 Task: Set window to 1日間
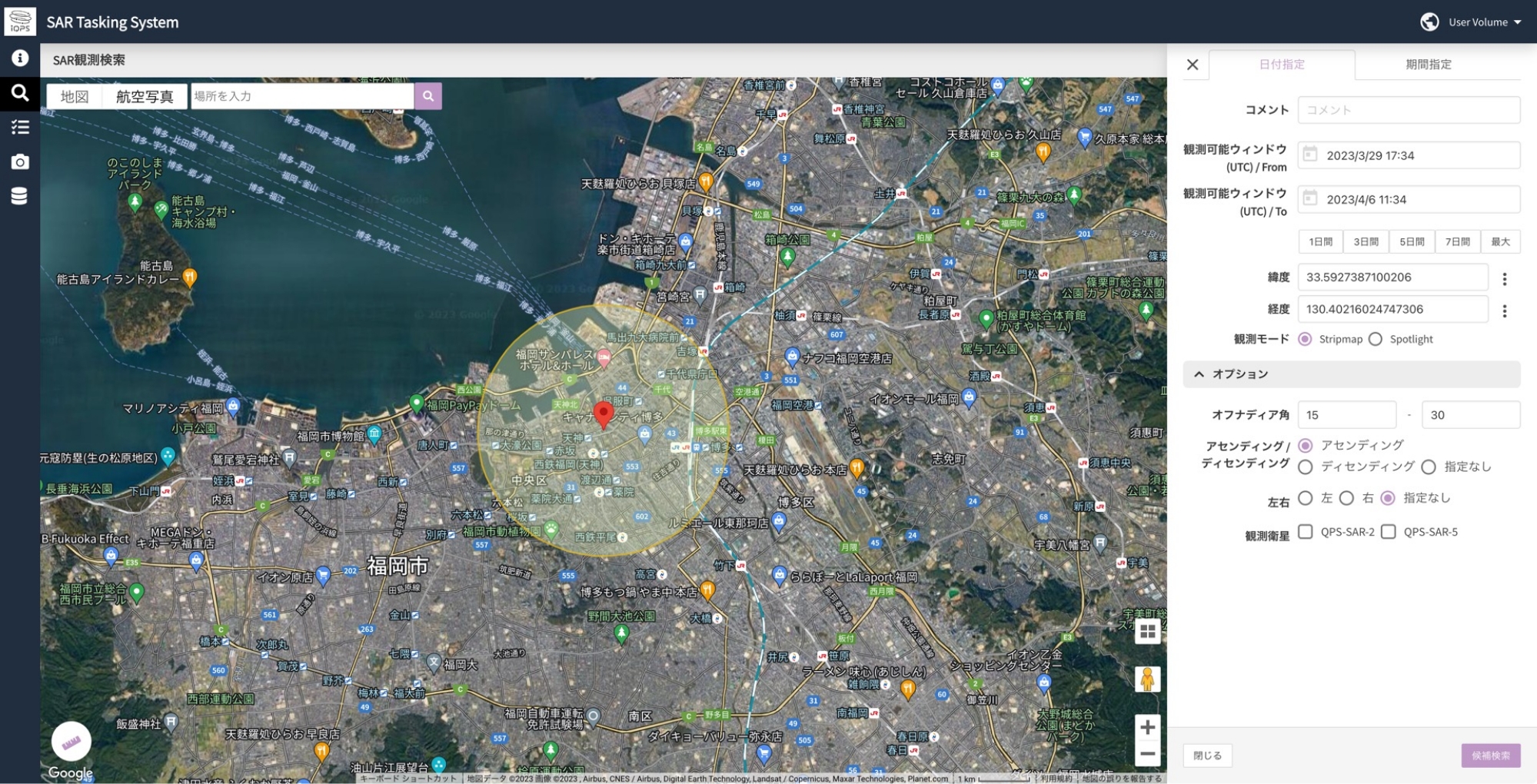pyautogui.click(x=1320, y=241)
